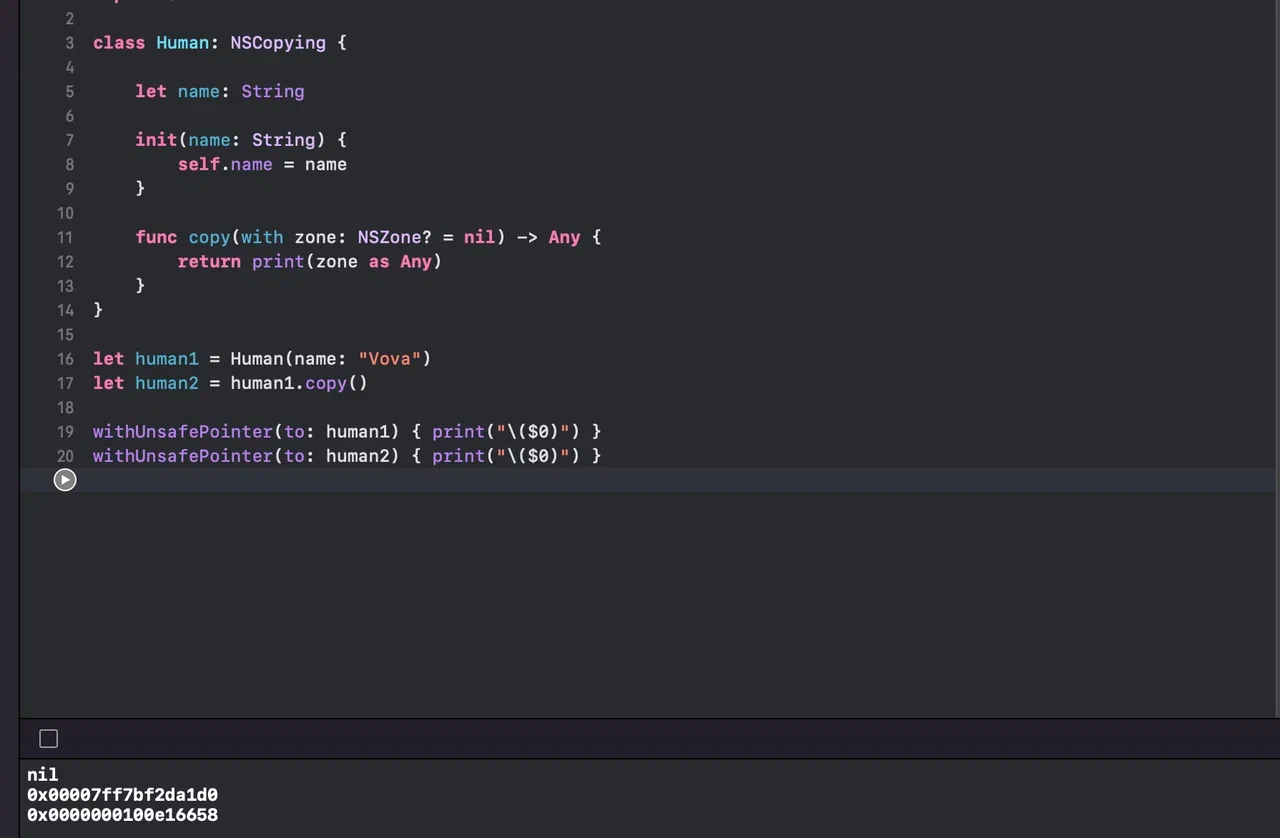Click line number 11 in the gutter
The height and width of the screenshot is (838, 1280).
pos(65,237)
